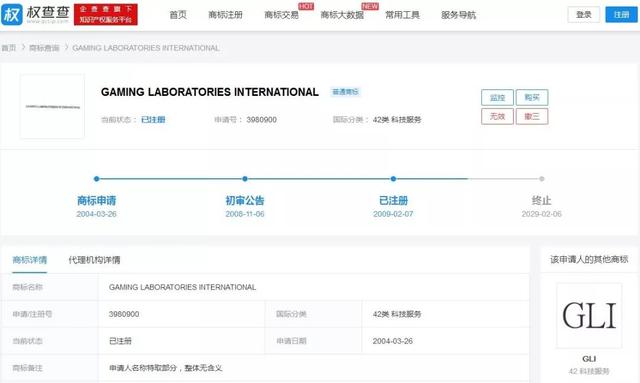Click the 购买 button
The width and height of the screenshot is (640, 383).
pos(532,98)
